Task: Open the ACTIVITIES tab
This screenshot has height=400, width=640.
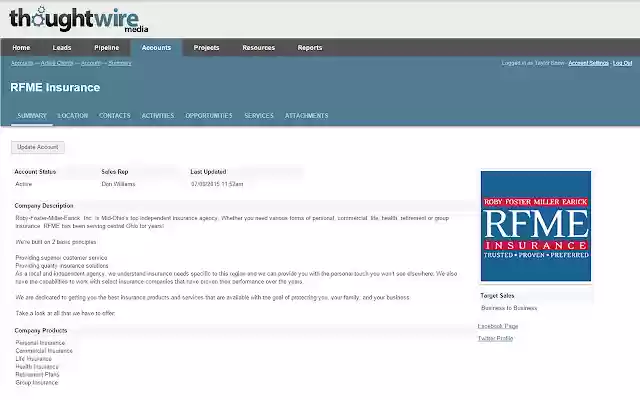Action: coord(158,116)
